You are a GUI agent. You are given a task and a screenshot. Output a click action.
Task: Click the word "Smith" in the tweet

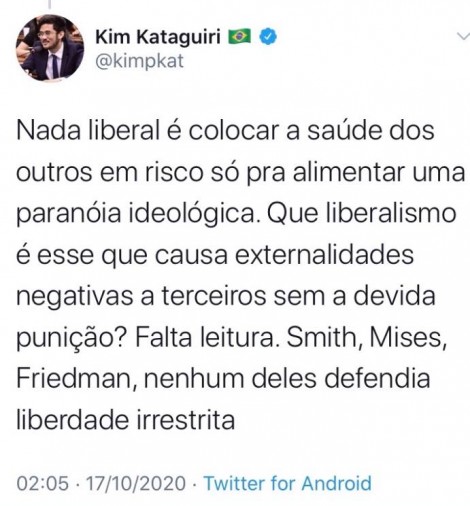pyautogui.click(x=324, y=337)
